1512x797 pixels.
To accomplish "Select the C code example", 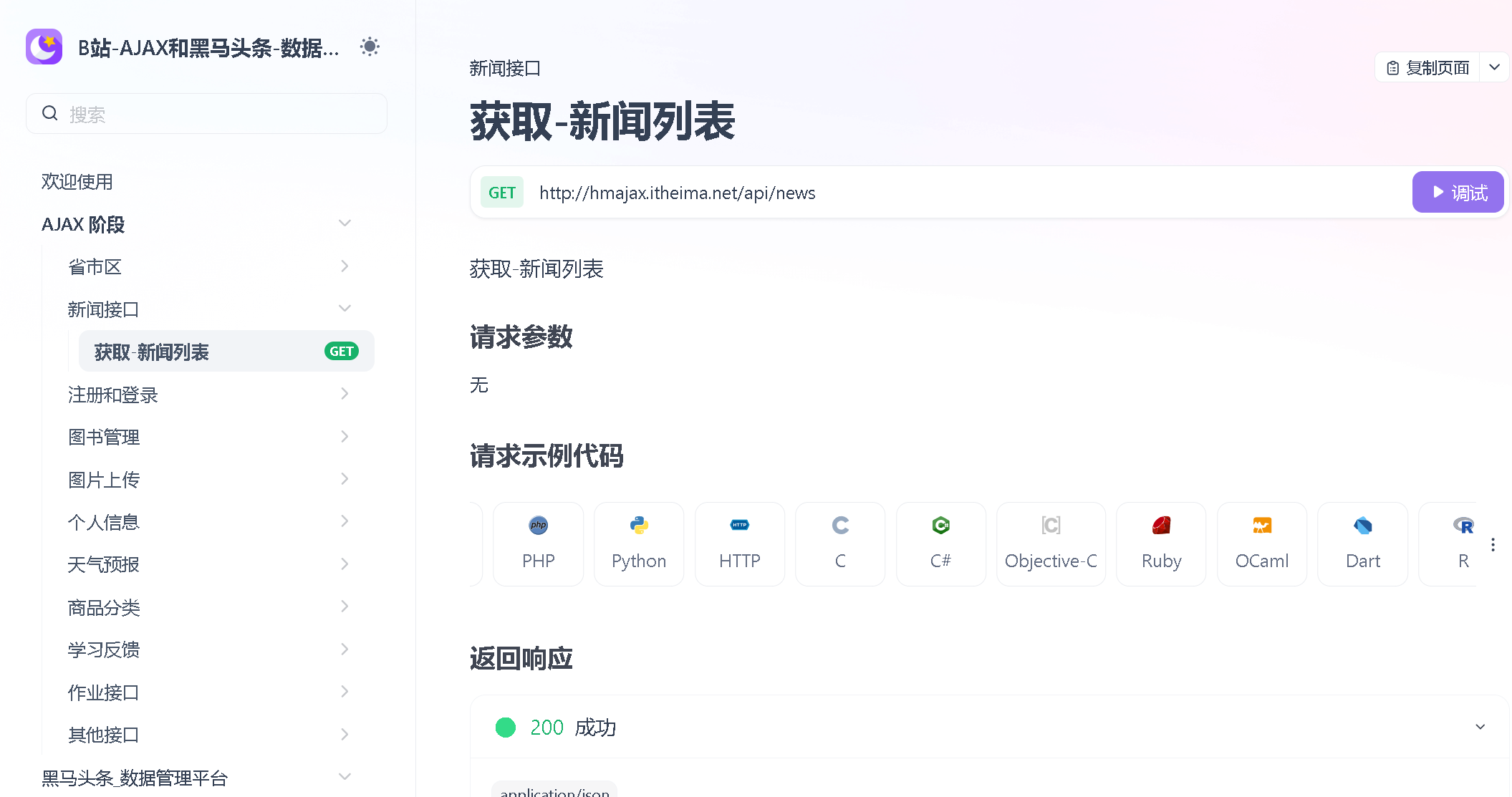I will click(x=840, y=544).
